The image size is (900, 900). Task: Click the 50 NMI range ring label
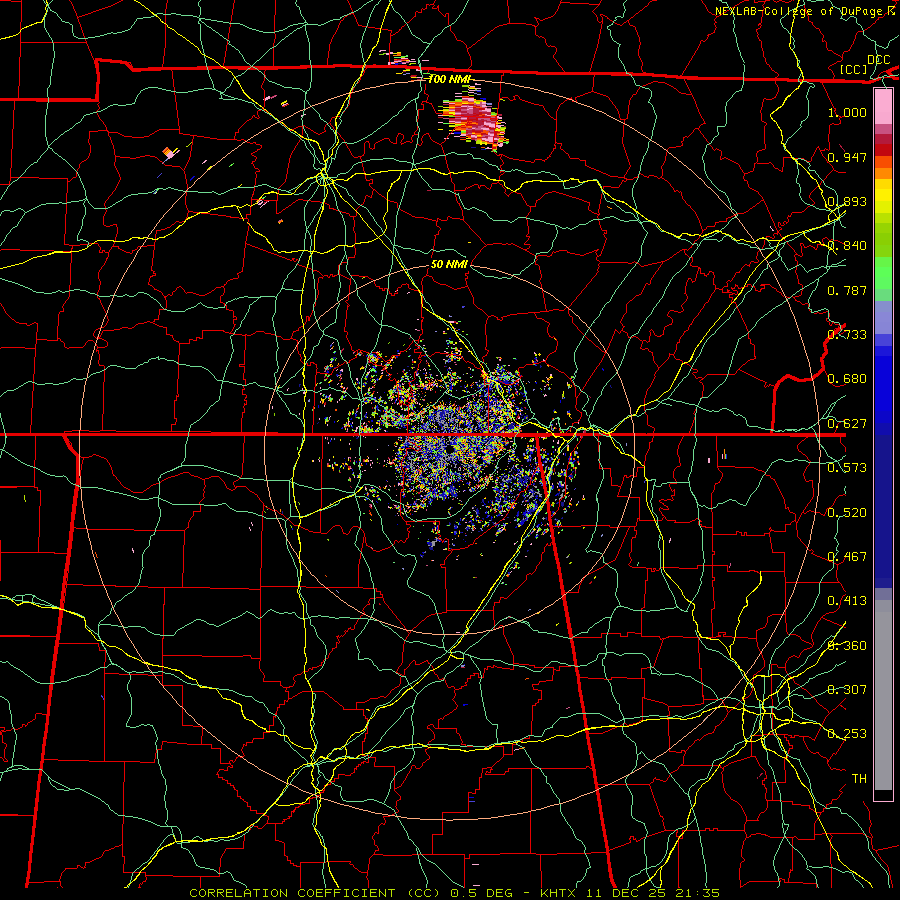coord(449,264)
